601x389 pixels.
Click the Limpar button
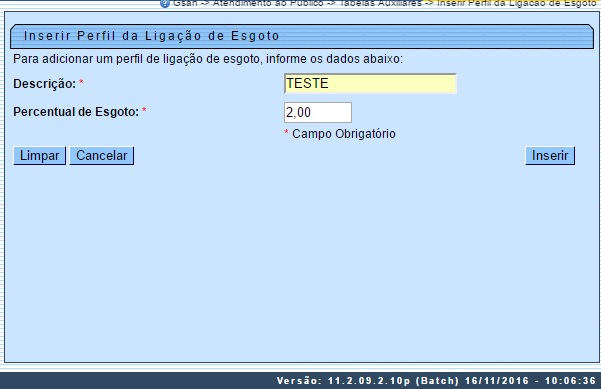39,156
